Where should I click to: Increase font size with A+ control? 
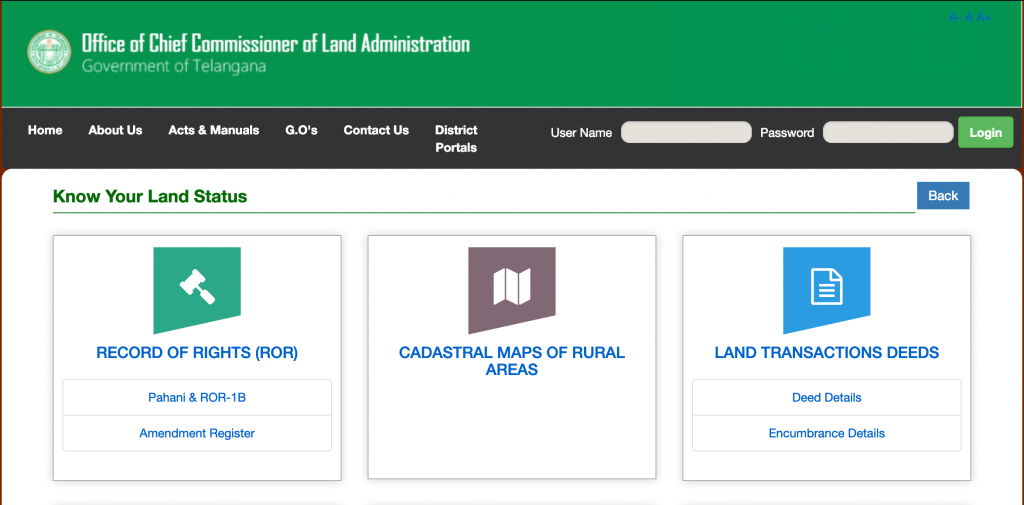[x=984, y=18]
